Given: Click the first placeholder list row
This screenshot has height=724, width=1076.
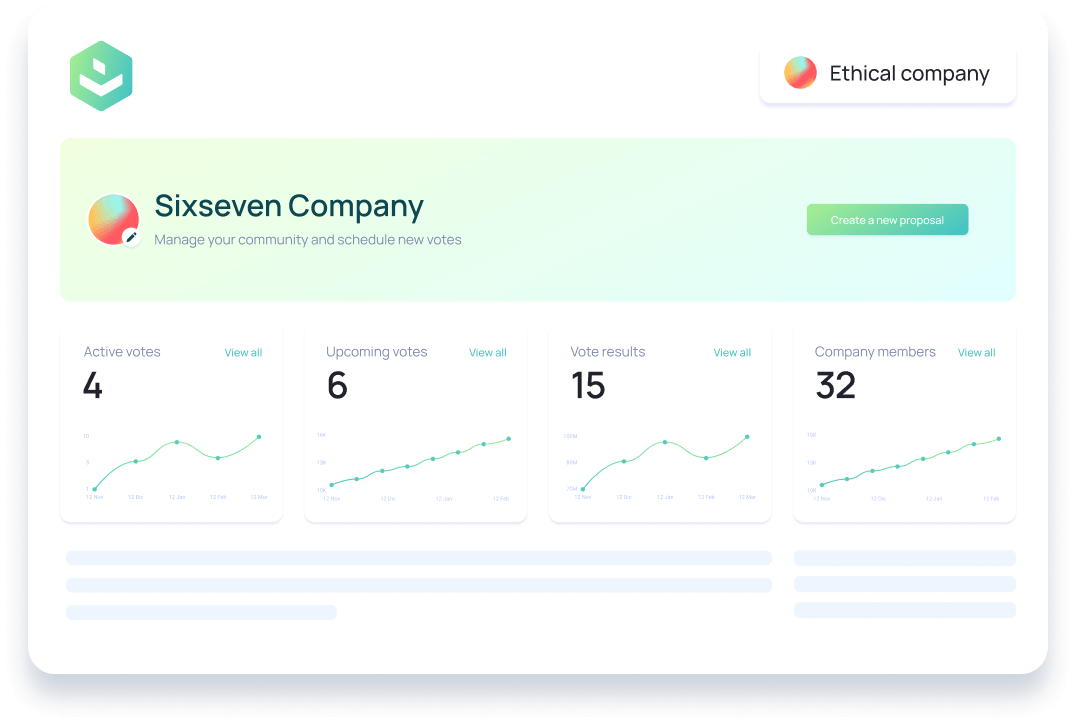Looking at the screenshot, I should 418,557.
